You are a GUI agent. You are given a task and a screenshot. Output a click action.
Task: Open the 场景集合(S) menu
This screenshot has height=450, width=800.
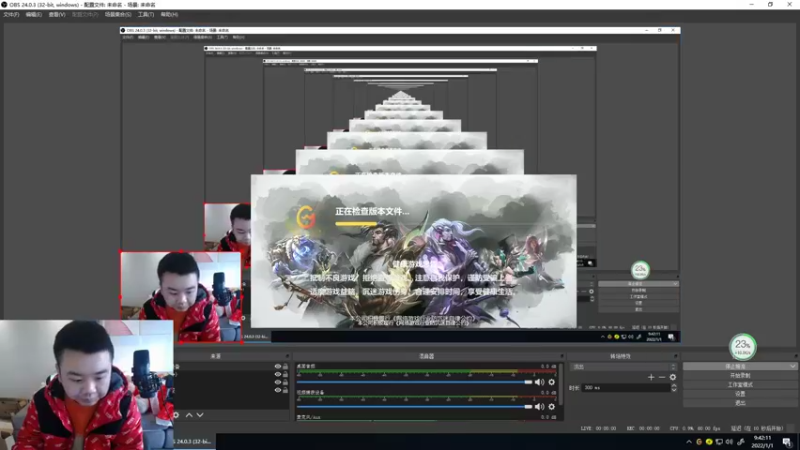[118, 15]
